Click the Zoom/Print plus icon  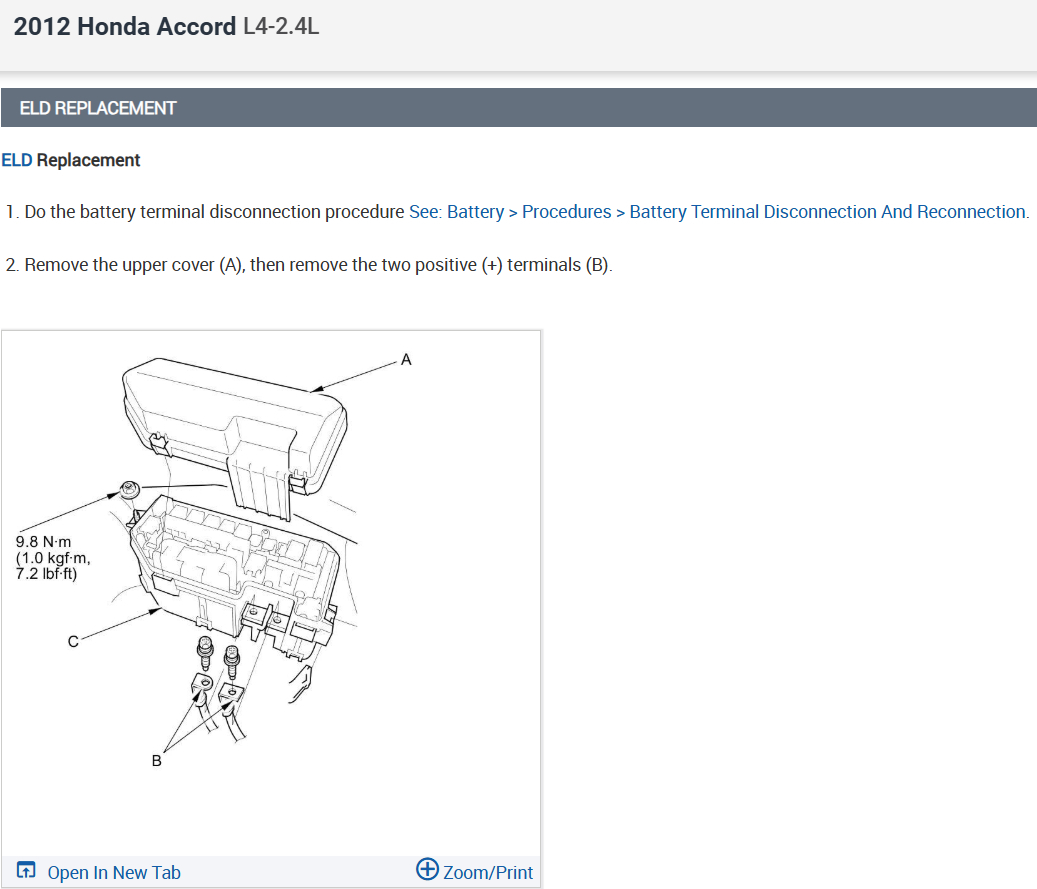pyautogui.click(x=427, y=868)
